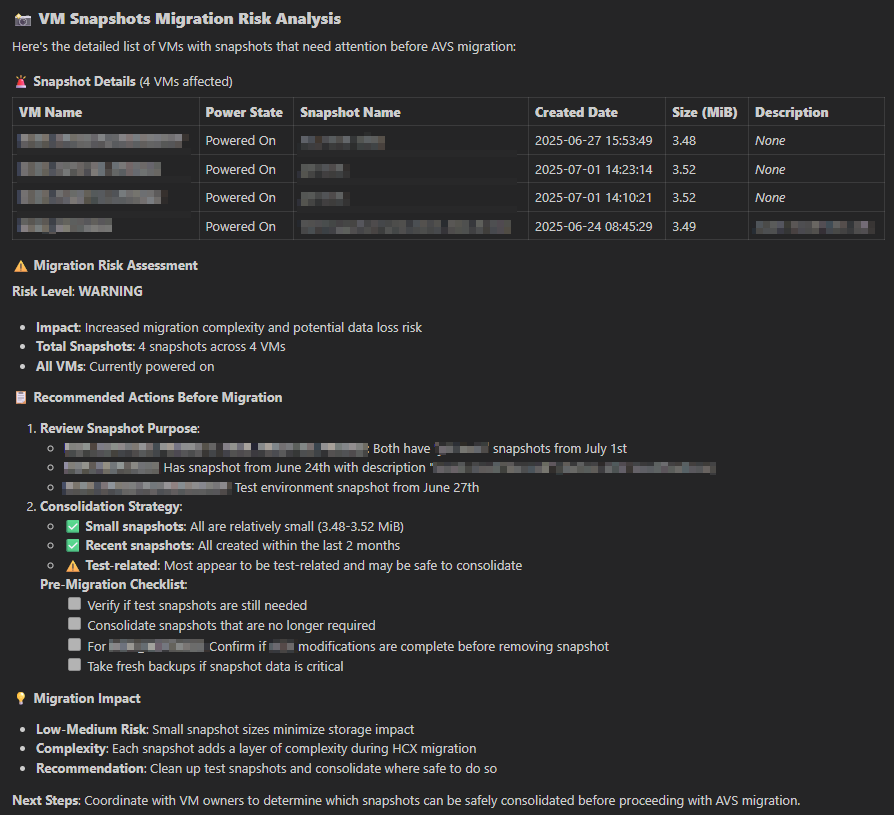Click size '3.52' in the 14:23:14 row
Screen dimensions: 894x815
[684, 170]
